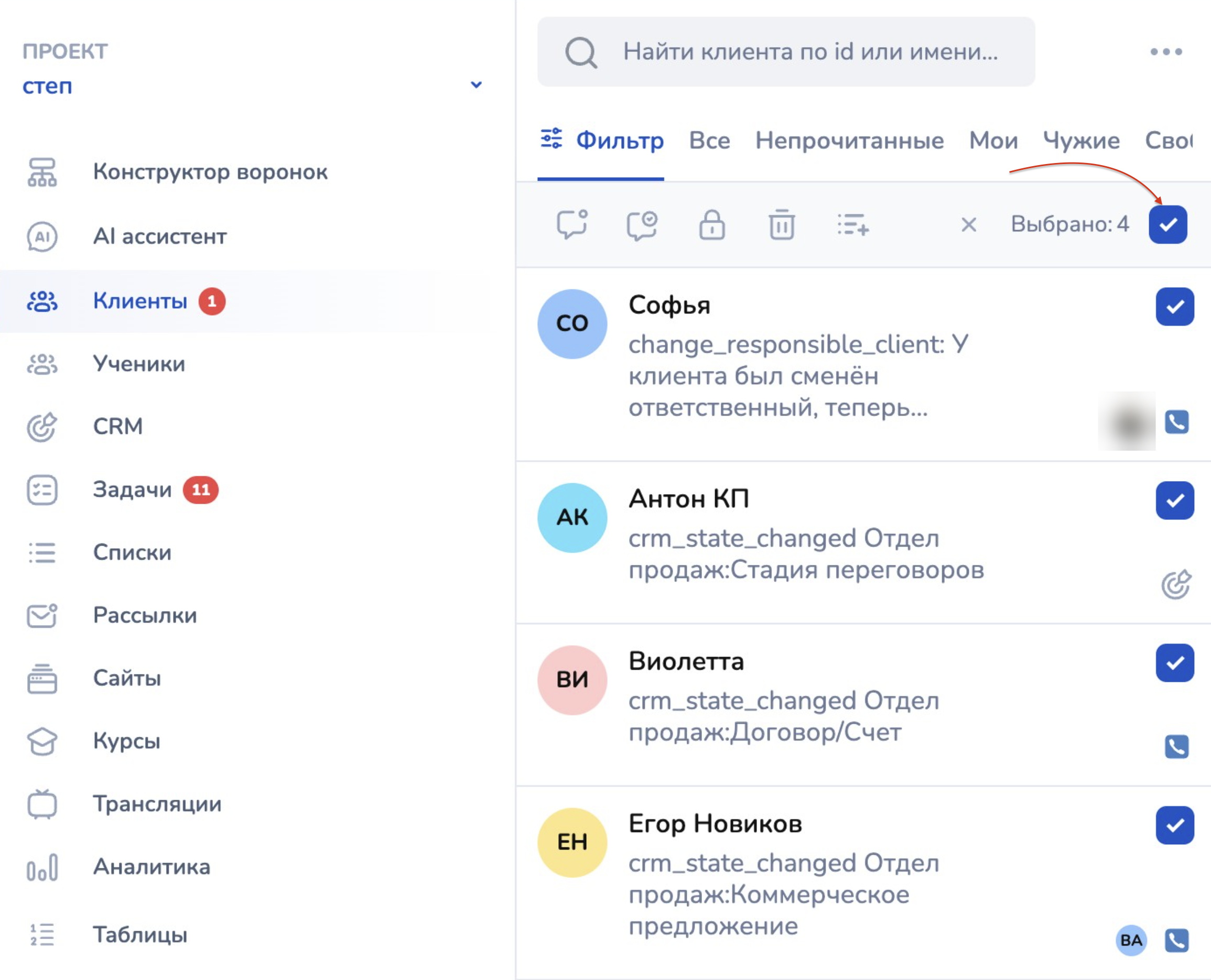
Task: Uncheck the select-all checkbox near Выбрано
Action: [1167, 224]
